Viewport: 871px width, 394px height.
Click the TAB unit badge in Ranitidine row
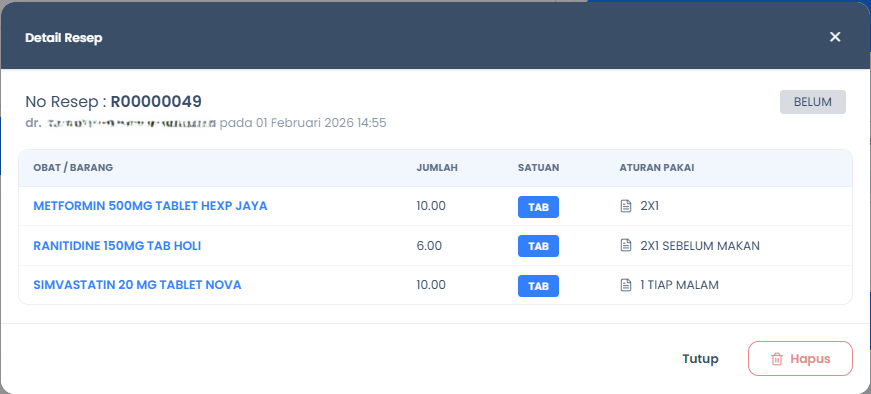click(538, 246)
